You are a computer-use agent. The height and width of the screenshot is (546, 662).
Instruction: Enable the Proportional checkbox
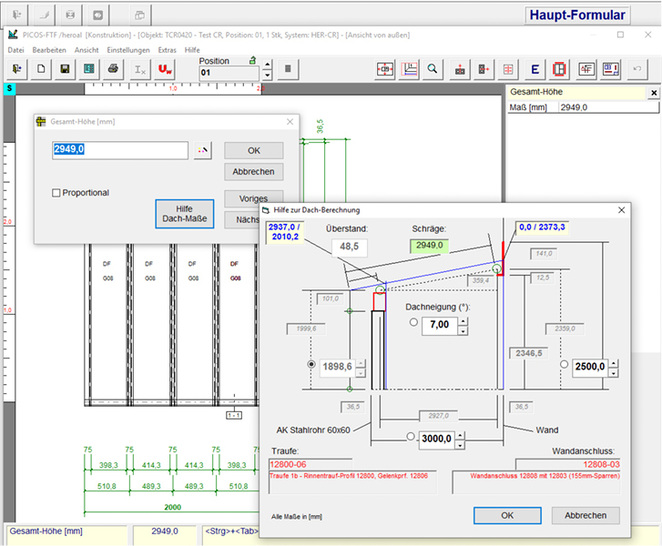pyautogui.click(x=57, y=193)
